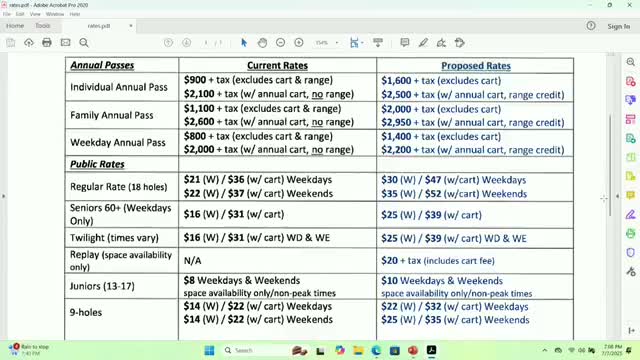Add a comment sticky note
Screen dimensions: 640x360
(404, 42)
